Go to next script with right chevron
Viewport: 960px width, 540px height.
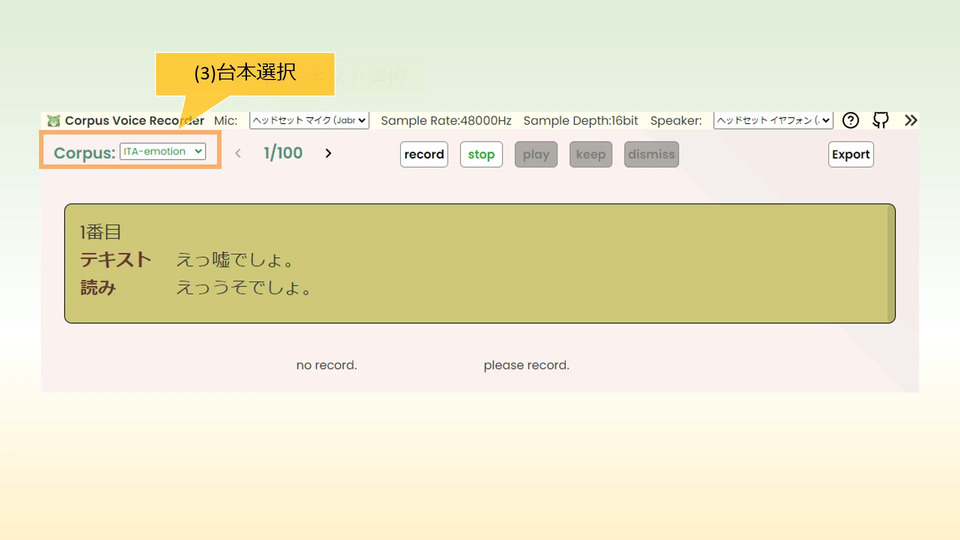click(329, 153)
